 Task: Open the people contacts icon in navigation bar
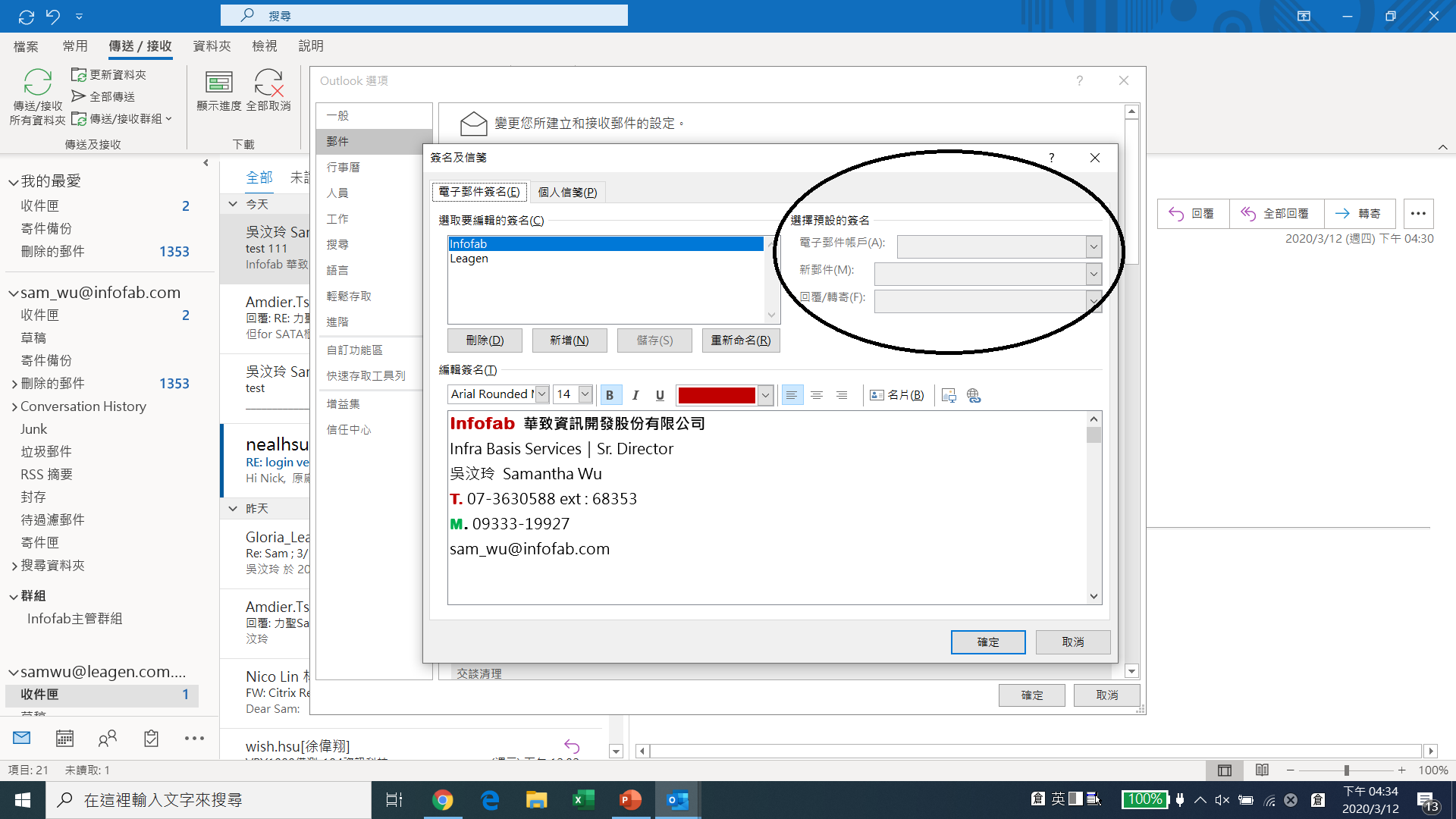coord(108,738)
